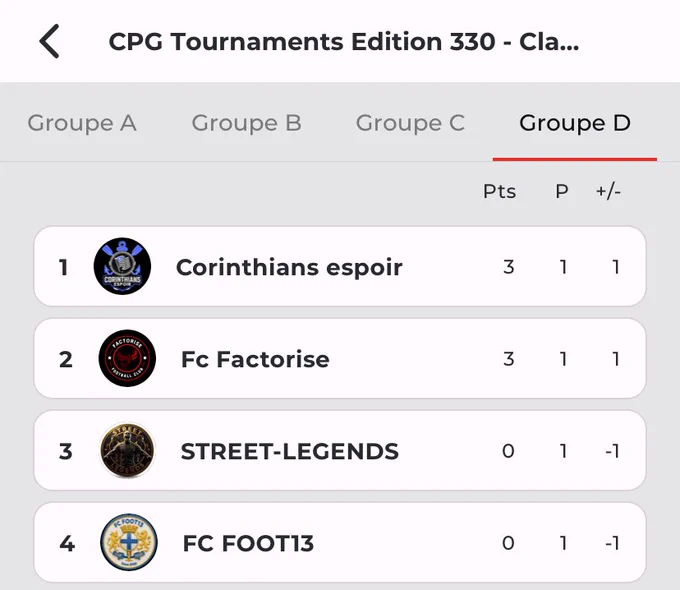Image resolution: width=680 pixels, height=590 pixels.
Task: Open the Fc Factorise team logo
Action: tap(127, 358)
